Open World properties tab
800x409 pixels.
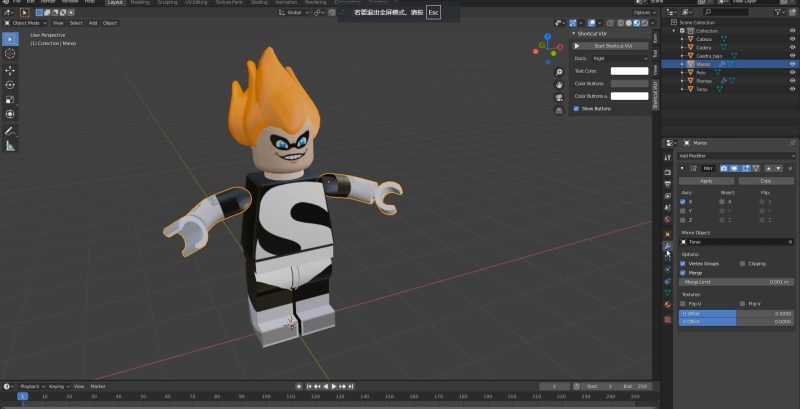point(667,219)
